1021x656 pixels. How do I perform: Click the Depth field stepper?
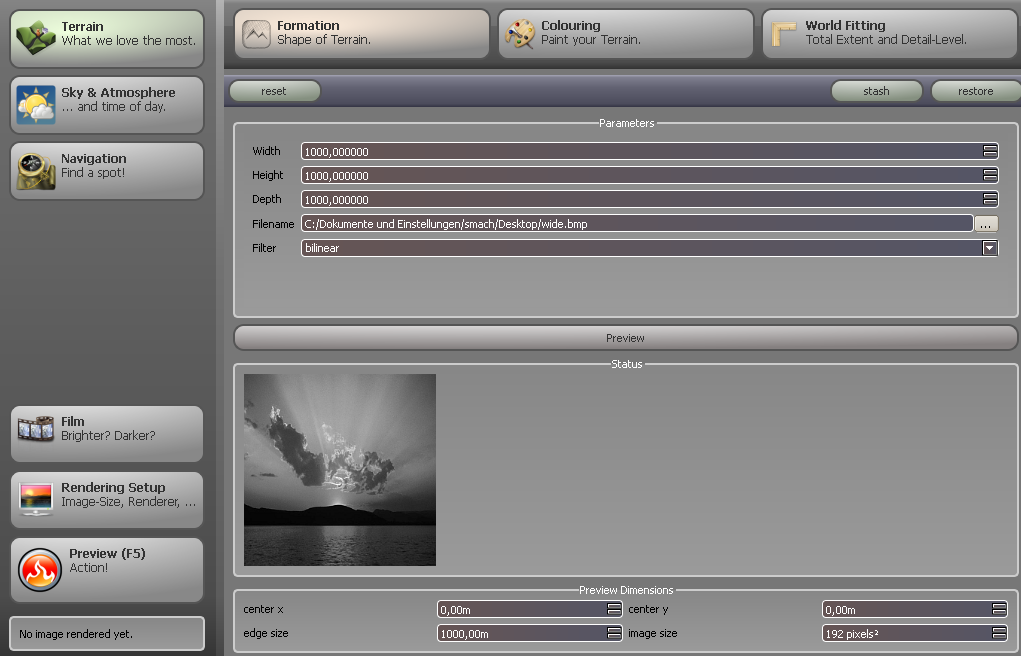click(x=990, y=200)
